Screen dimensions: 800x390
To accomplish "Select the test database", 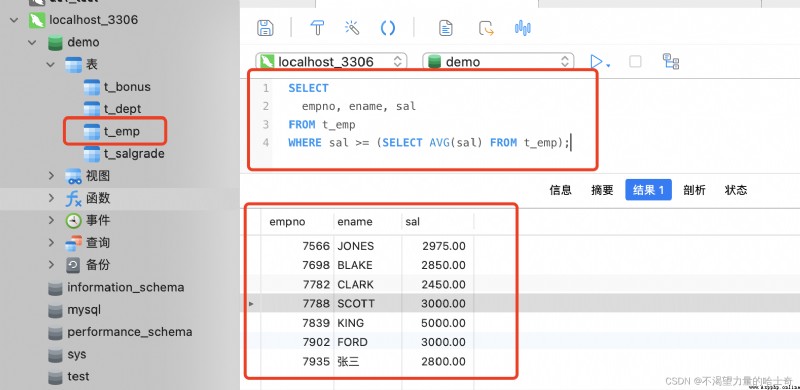I will coord(78,377).
